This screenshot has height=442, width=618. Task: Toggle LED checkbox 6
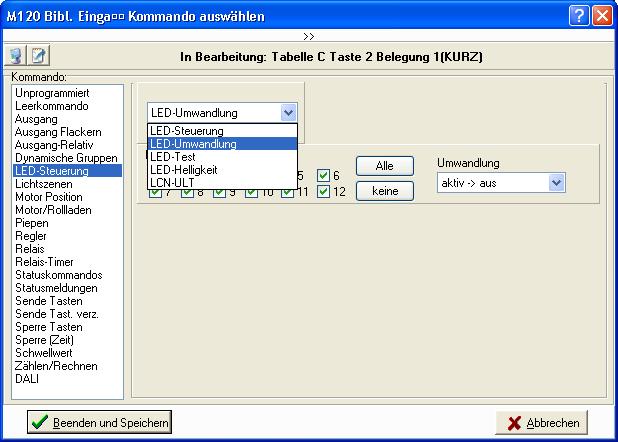[323, 176]
